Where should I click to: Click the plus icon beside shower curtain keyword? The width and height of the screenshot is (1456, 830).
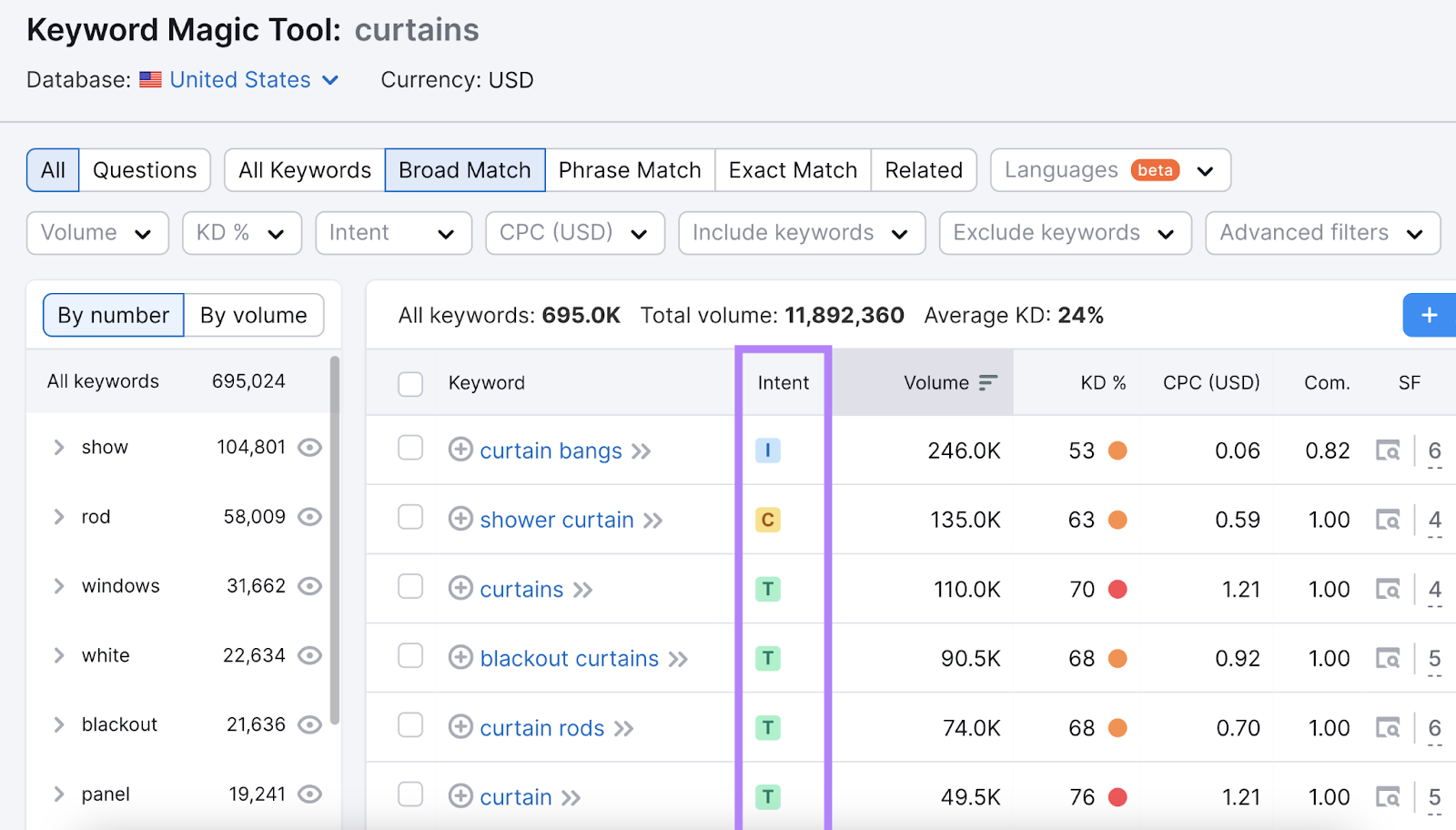460,520
